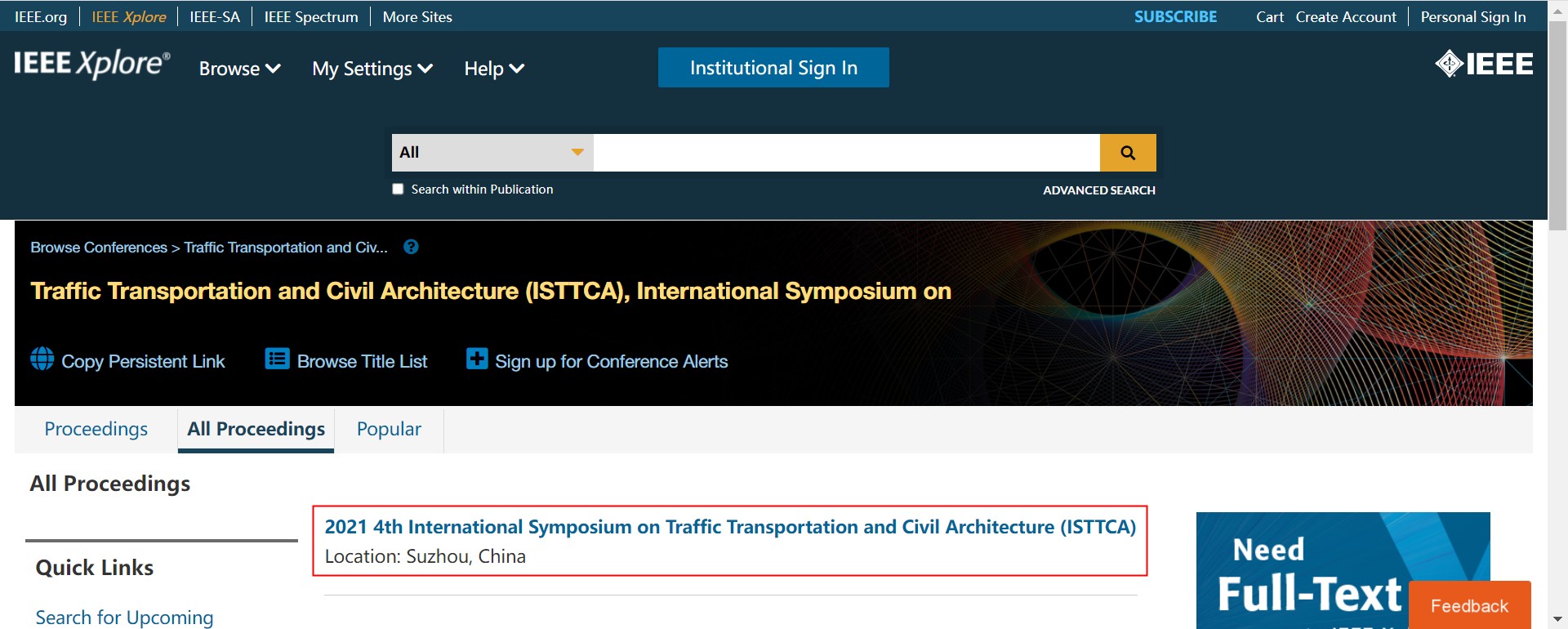The height and width of the screenshot is (629, 1568).
Task: Click Personal Sign In
Action: [x=1473, y=16]
